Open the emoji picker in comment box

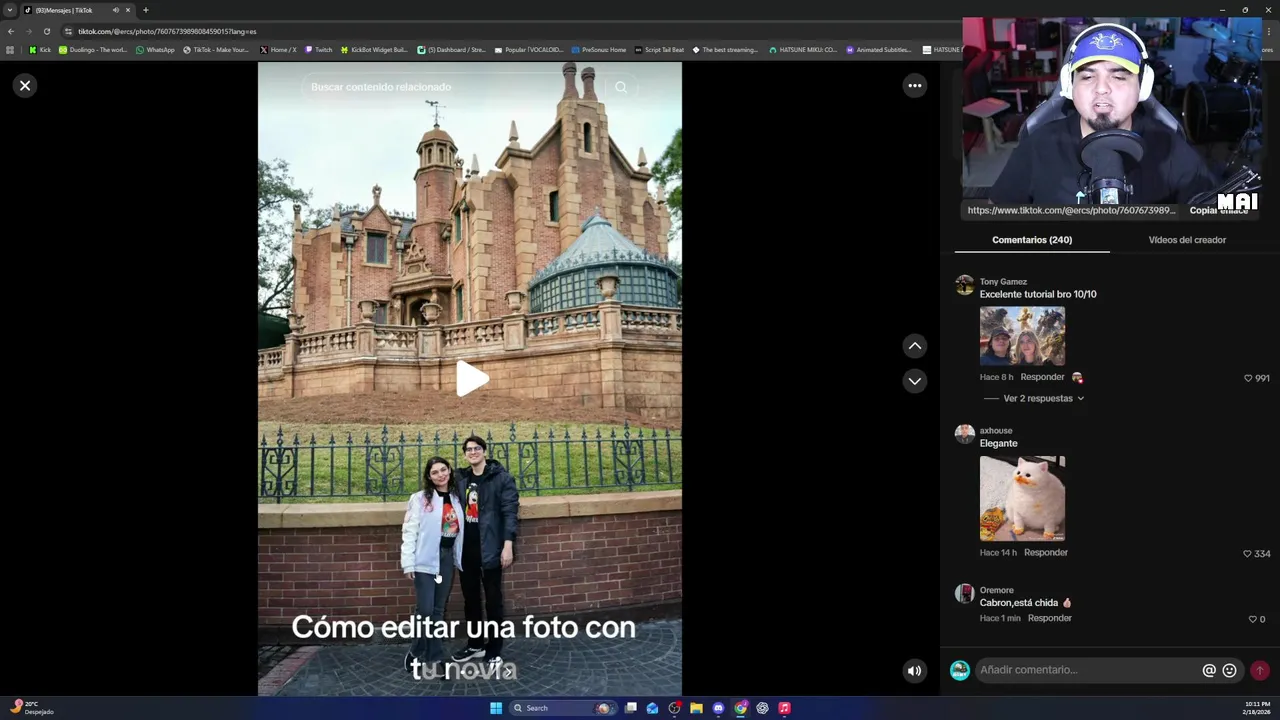coord(1230,670)
